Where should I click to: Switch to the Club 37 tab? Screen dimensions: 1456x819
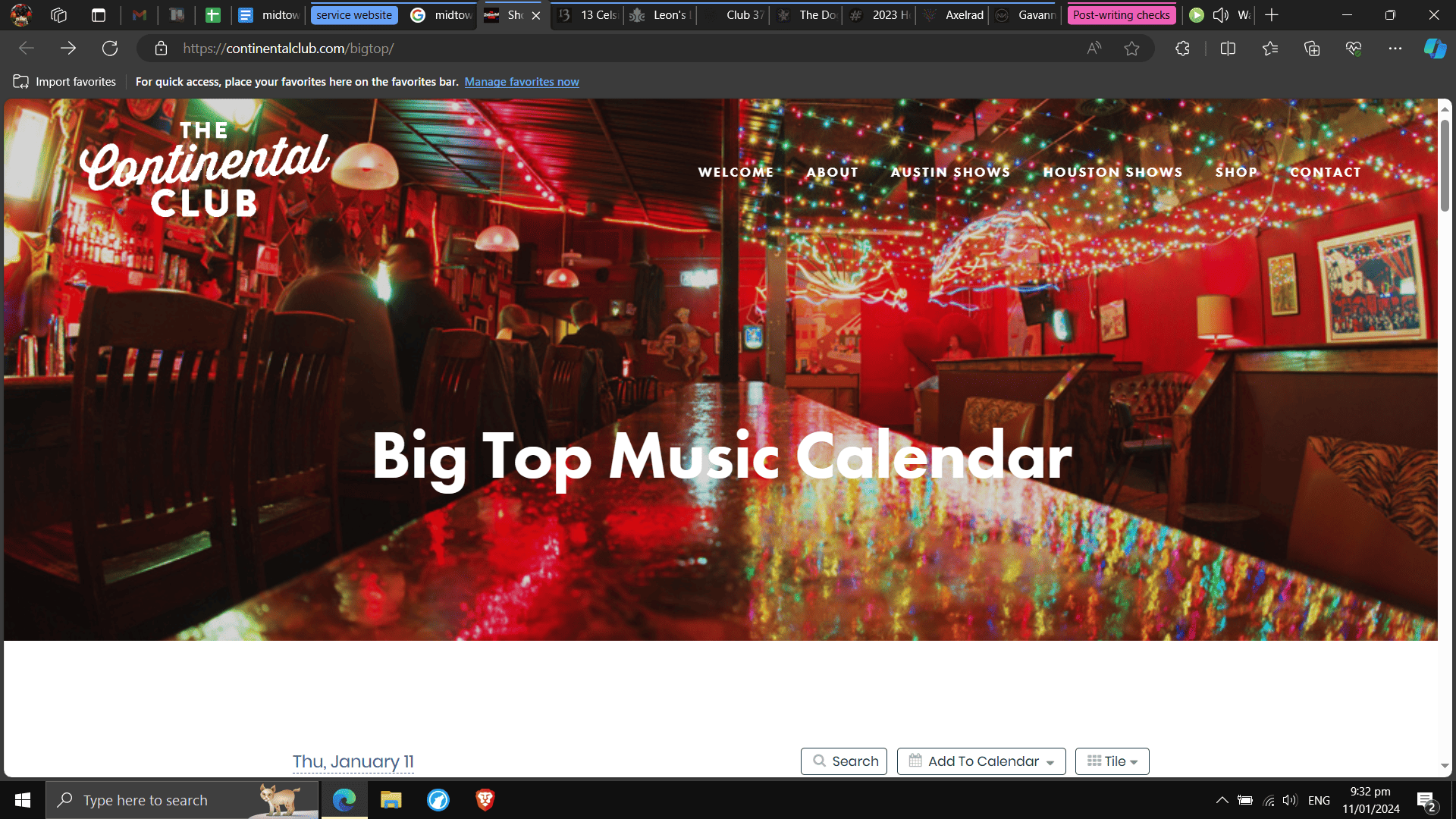pos(733,15)
